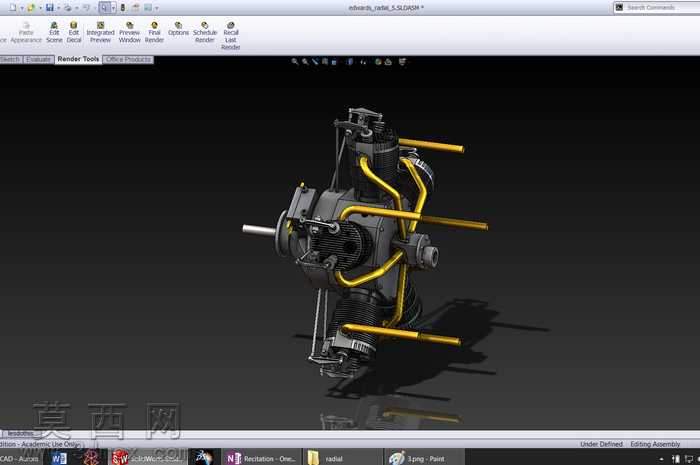Image resolution: width=700 pixels, height=465 pixels.
Task: Click the Open file icon
Action: tap(31, 8)
